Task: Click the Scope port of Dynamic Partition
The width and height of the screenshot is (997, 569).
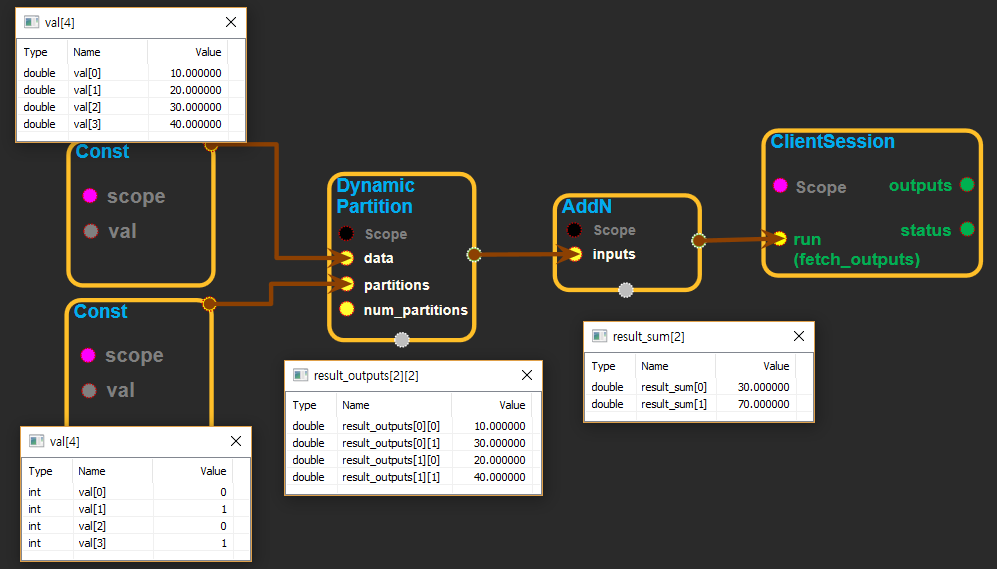Action: (346, 233)
